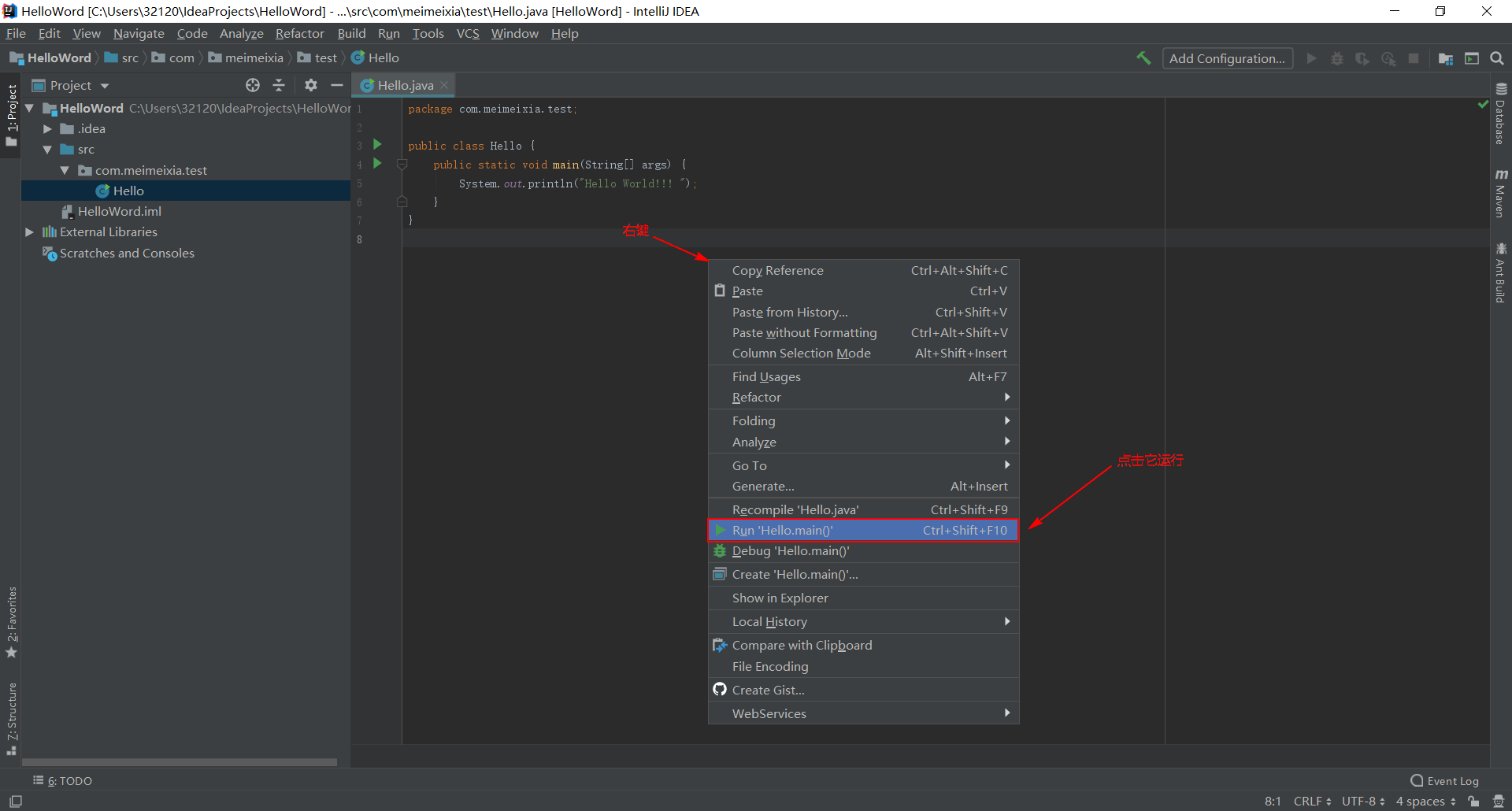Click the toolbar Run play icon
The height and width of the screenshot is (811, 1512).
[x=1311, y=58]
